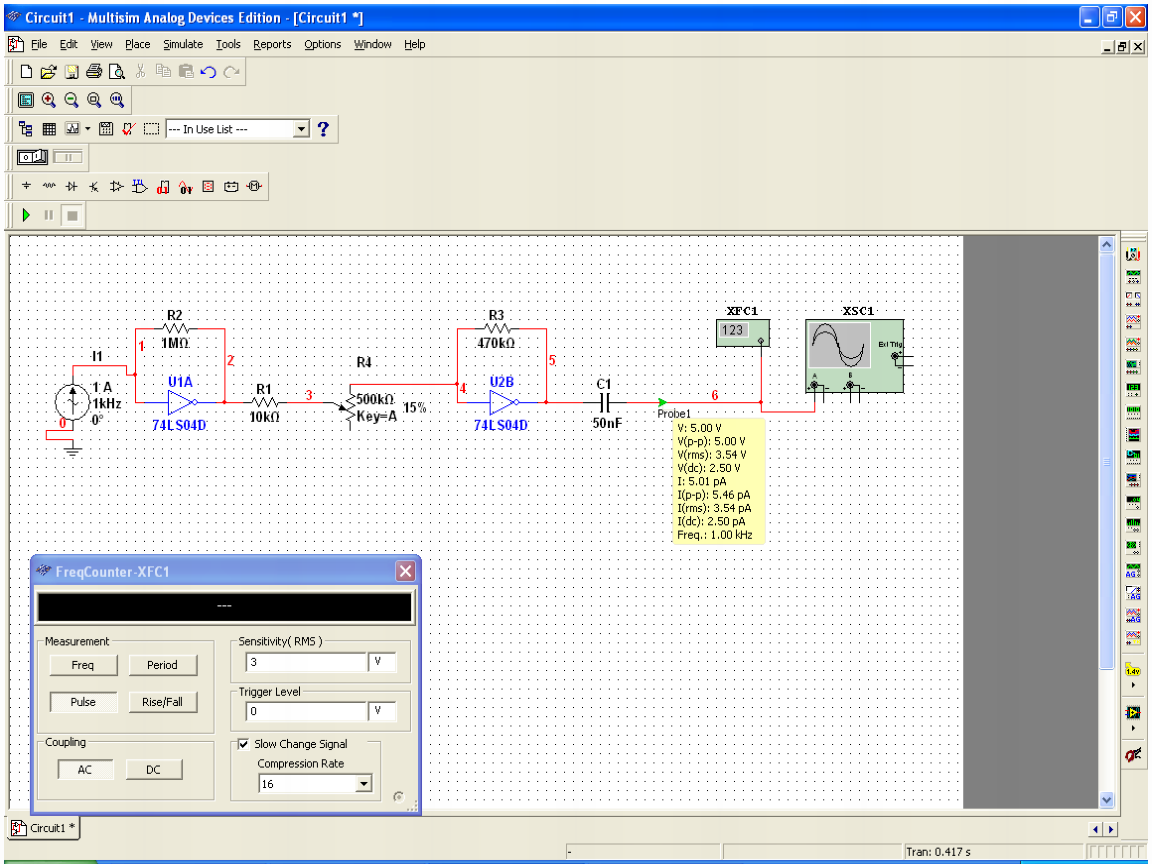This screenshot has width=1152, height=864.
Task: Toggle full screen view
Action: (26, 100)
